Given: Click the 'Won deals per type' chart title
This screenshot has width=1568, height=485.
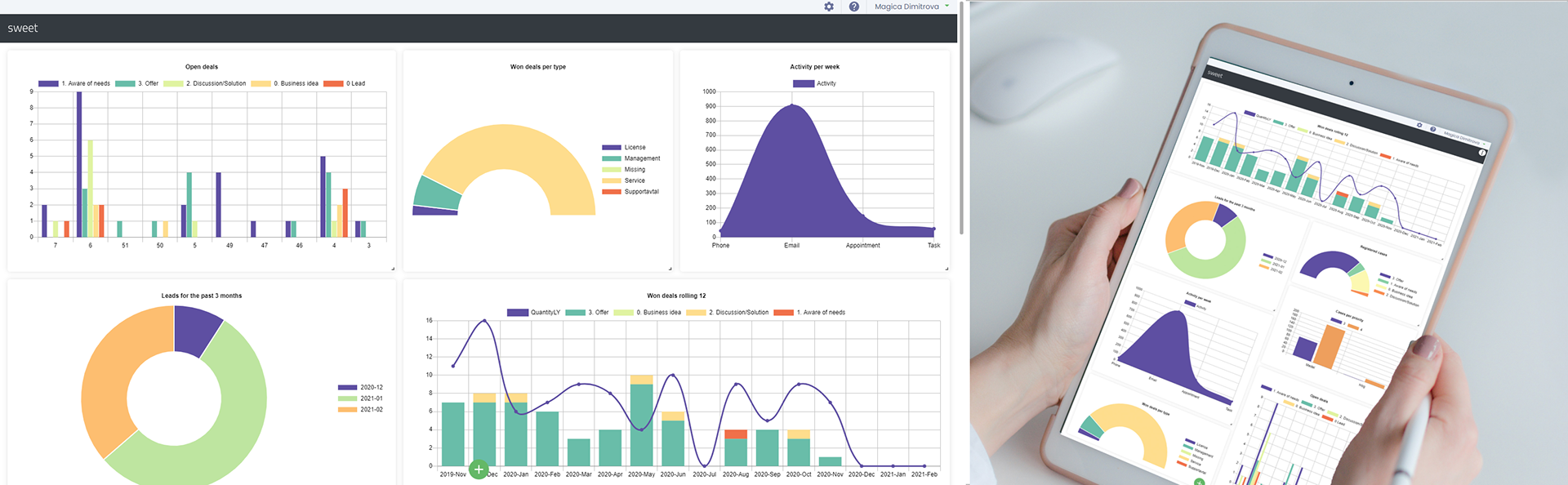Looking at the screenshot, I should coord(538,67).
